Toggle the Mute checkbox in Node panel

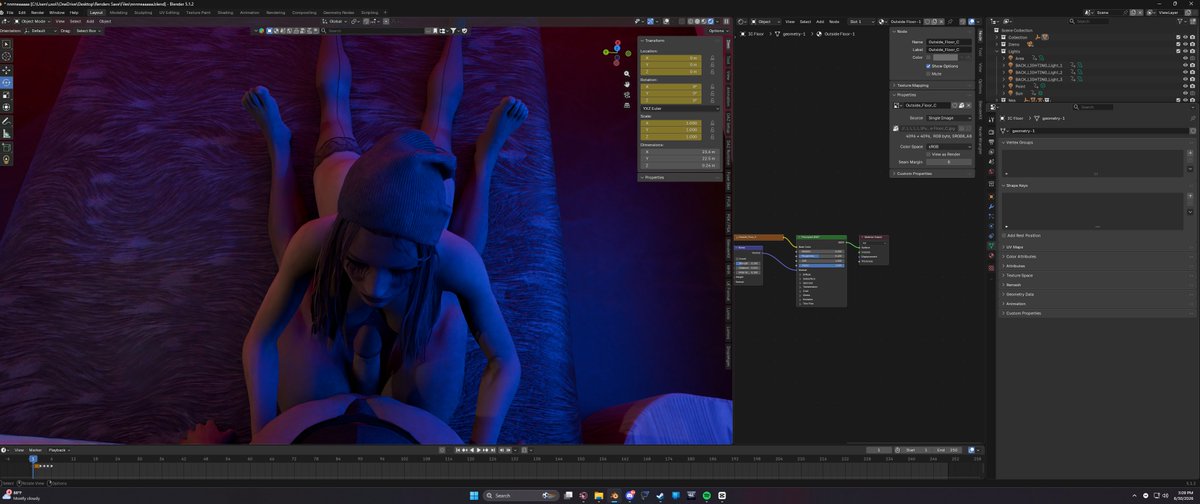point(928,74)
